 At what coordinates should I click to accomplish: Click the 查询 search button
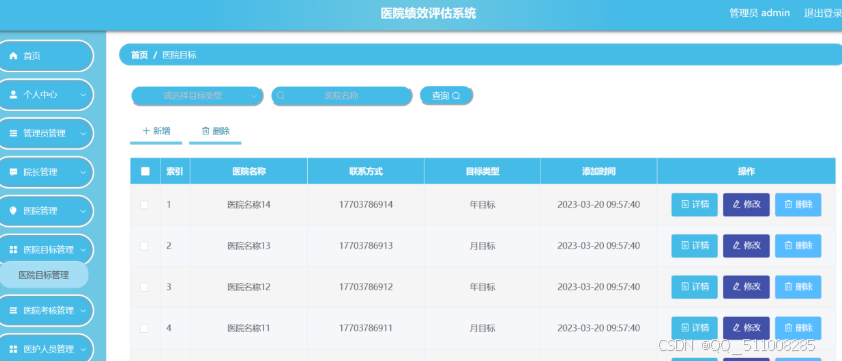pos(446,96)
